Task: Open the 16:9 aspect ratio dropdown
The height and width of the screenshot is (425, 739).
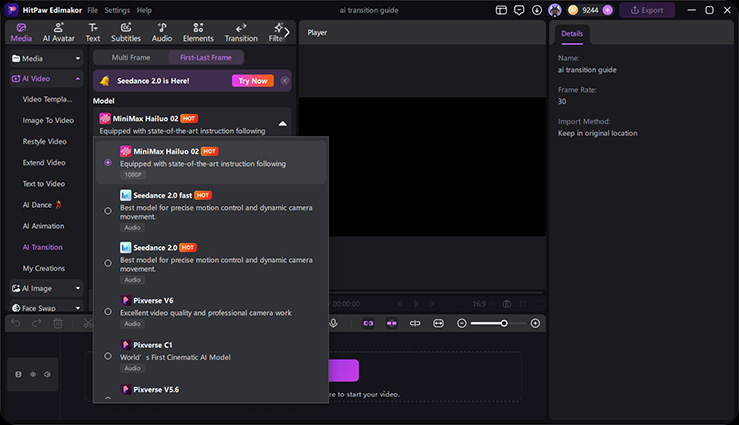Action: (x=483, y=304)
